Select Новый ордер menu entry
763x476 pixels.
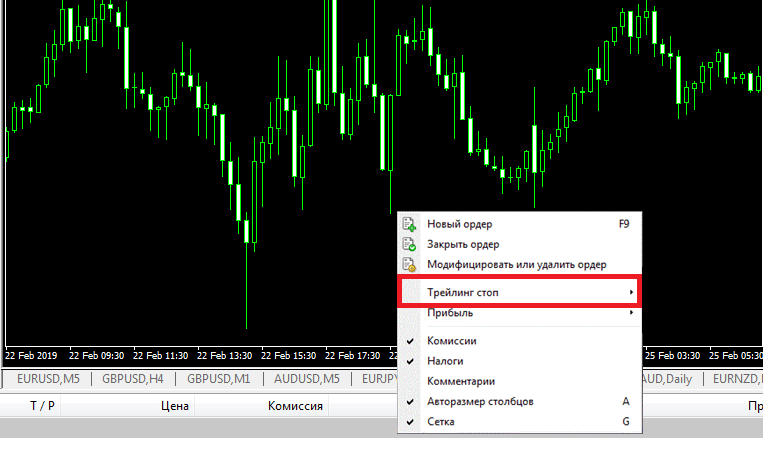point(460,224)
